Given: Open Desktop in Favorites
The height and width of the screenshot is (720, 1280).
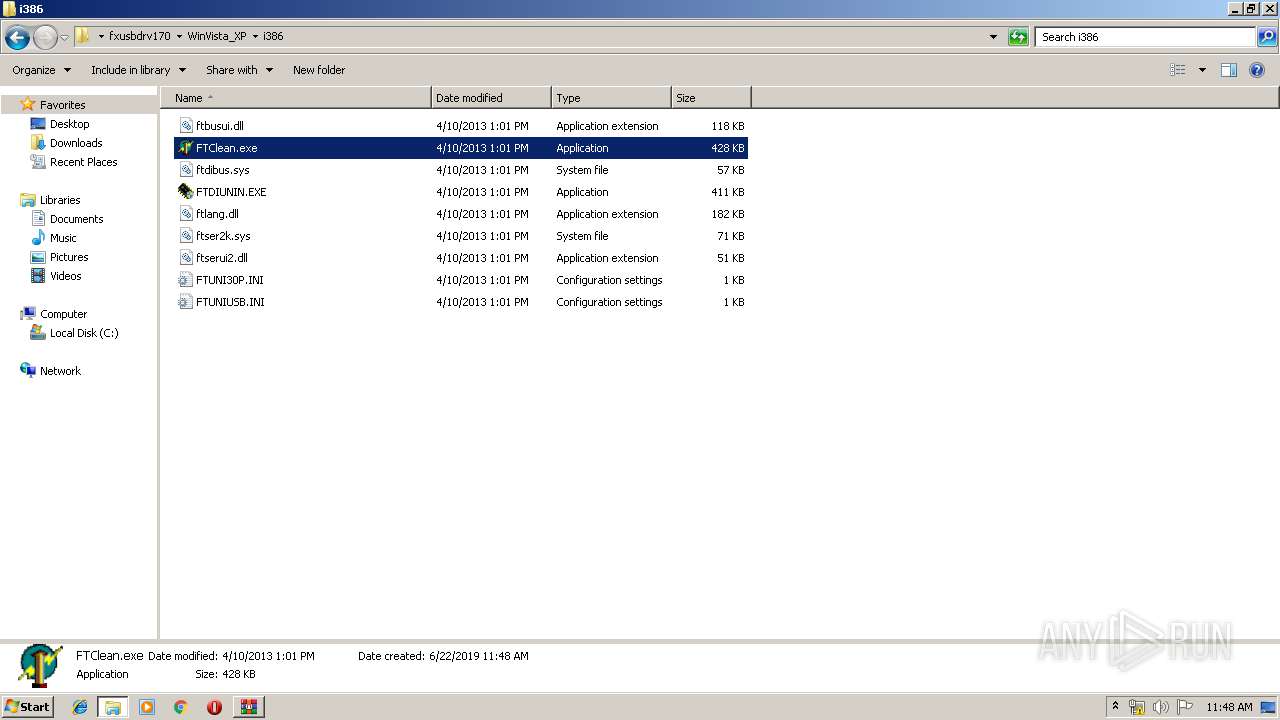Looking at the screenshot, I should click(69, 124).
